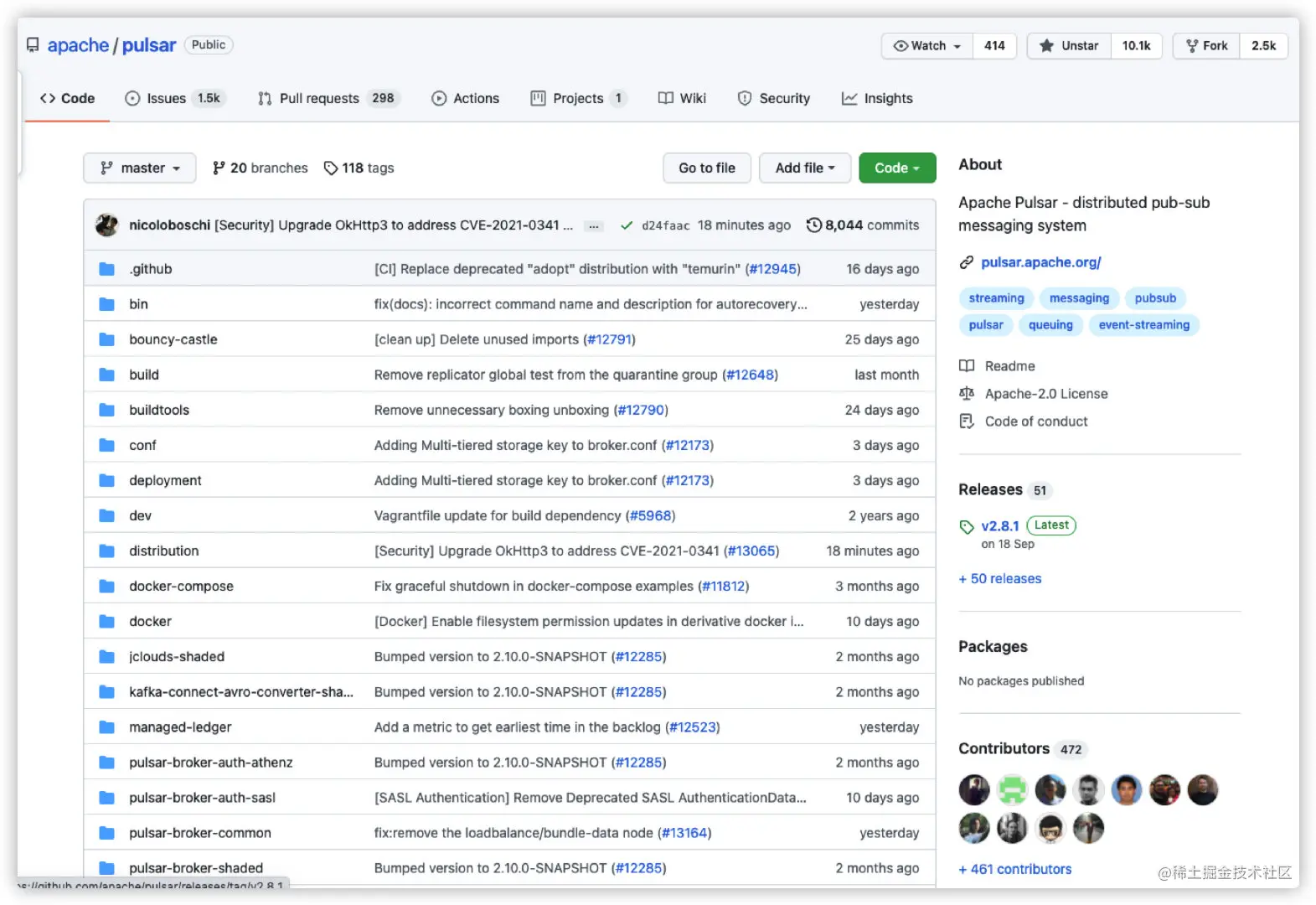Open the nicoloboschi author avatar
1316x905 pixels.
pos(106,225)
